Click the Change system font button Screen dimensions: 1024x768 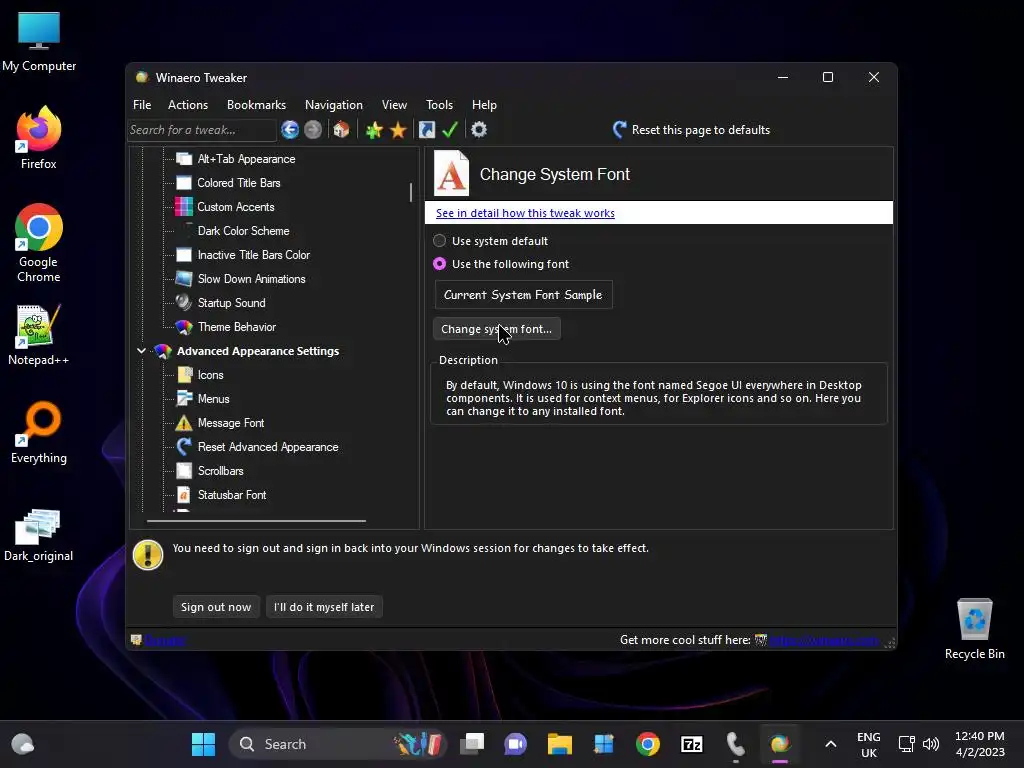[x=496, y=329]
